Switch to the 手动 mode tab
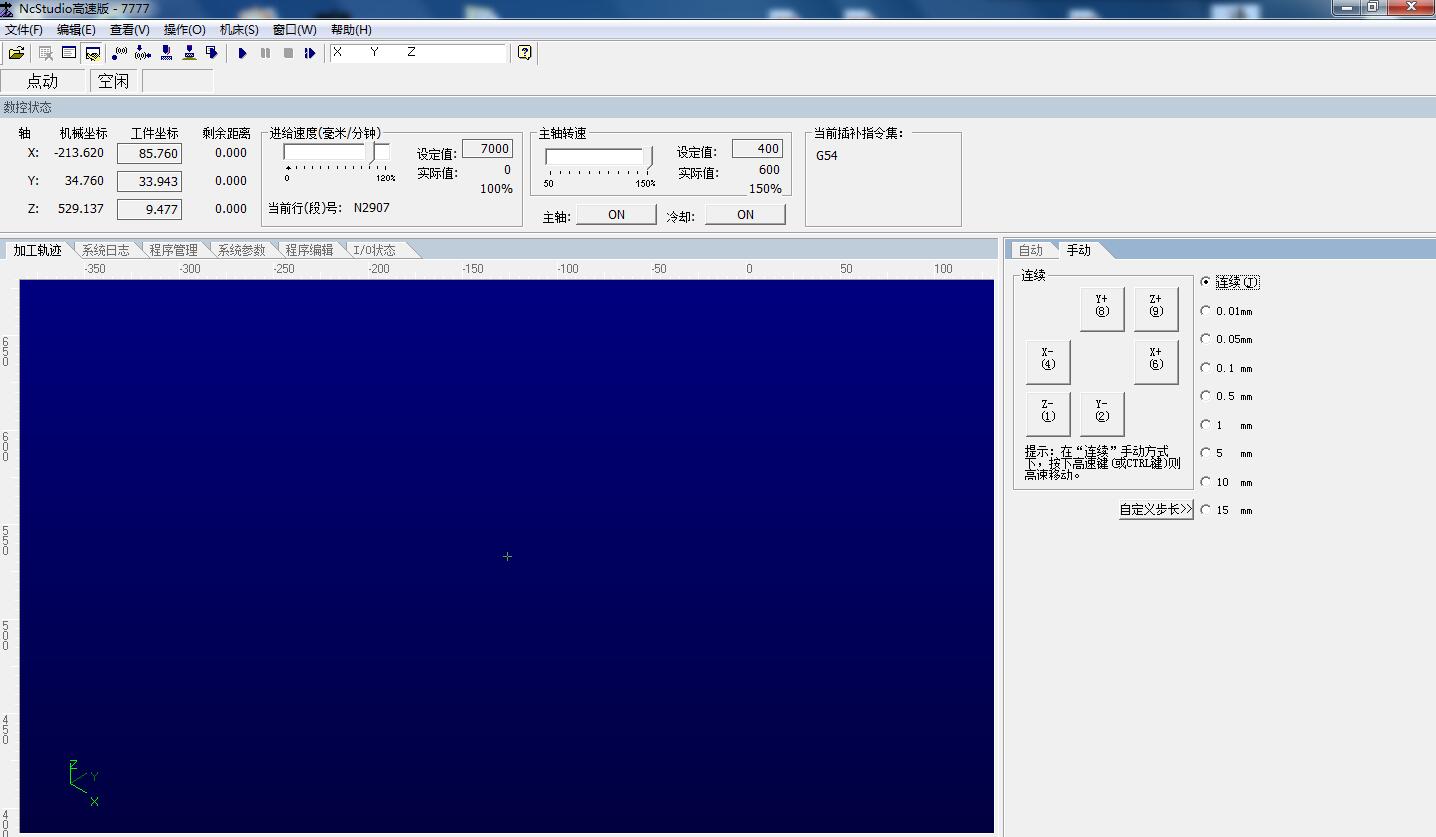This screenshot has width=1436, height=837. [x=1078, y=250]
